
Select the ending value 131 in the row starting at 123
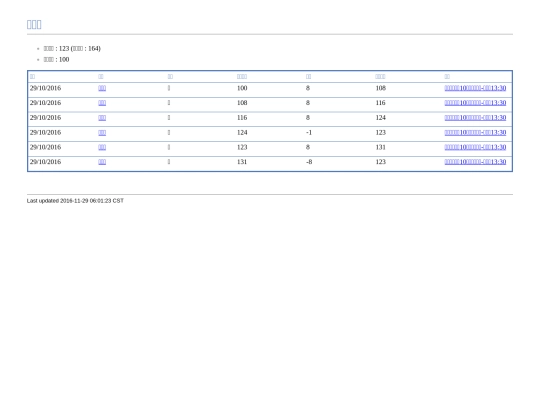pyautogui.click(x=381, y=147)
